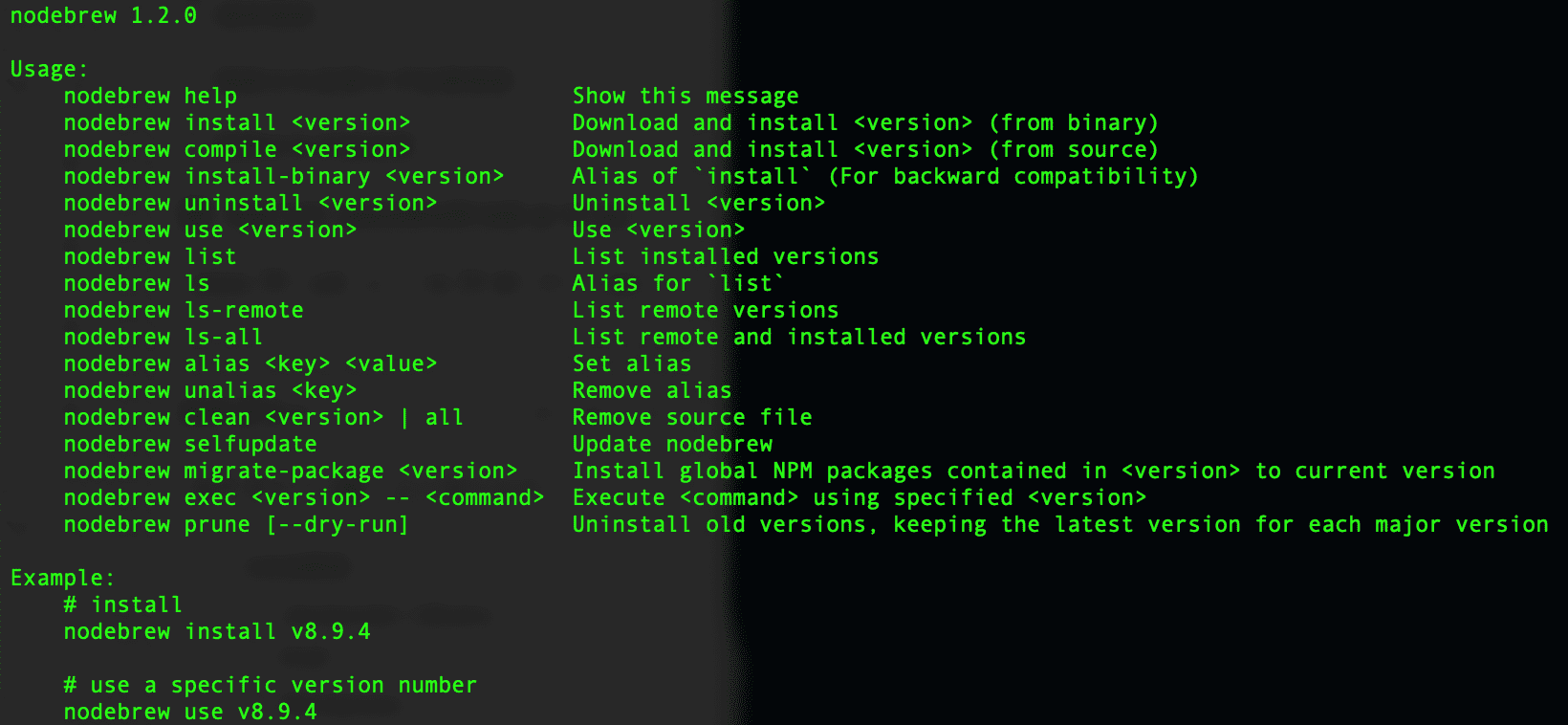Click the "nodebrew compile <version>" command
The height and width of the screenshot is (725, 1568).
coord(237,150)
